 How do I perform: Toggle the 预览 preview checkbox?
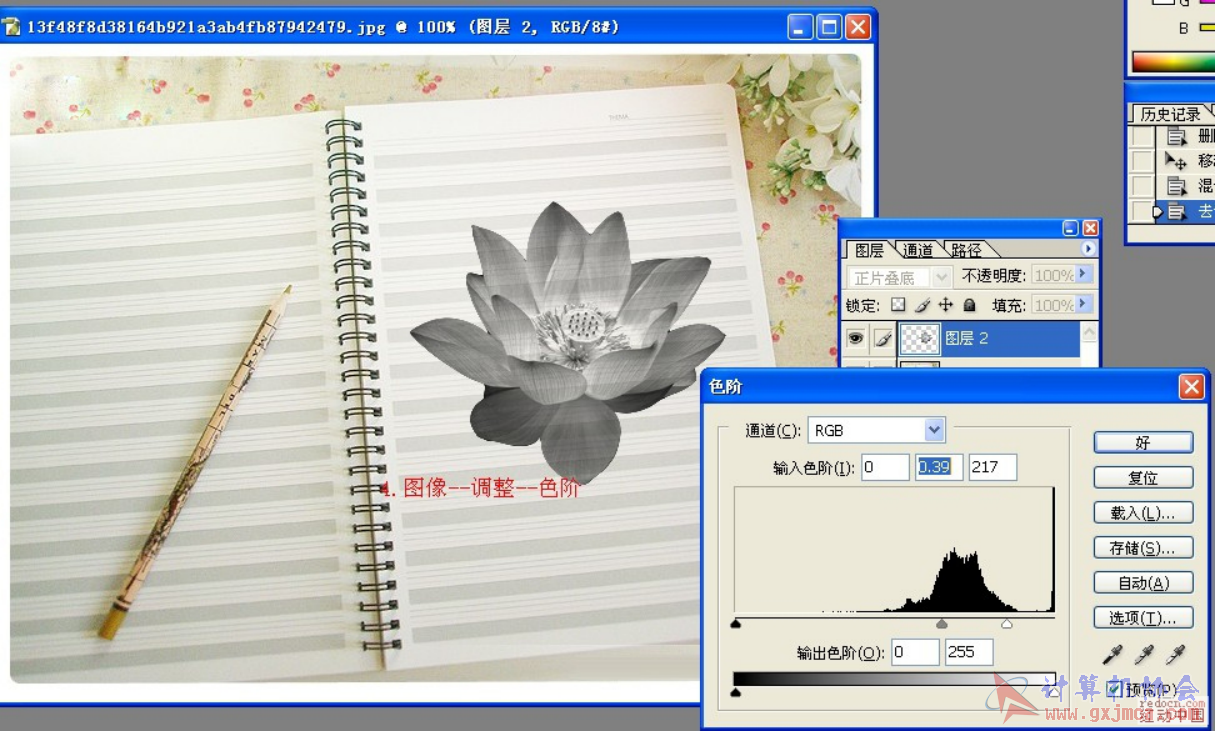1113,690
